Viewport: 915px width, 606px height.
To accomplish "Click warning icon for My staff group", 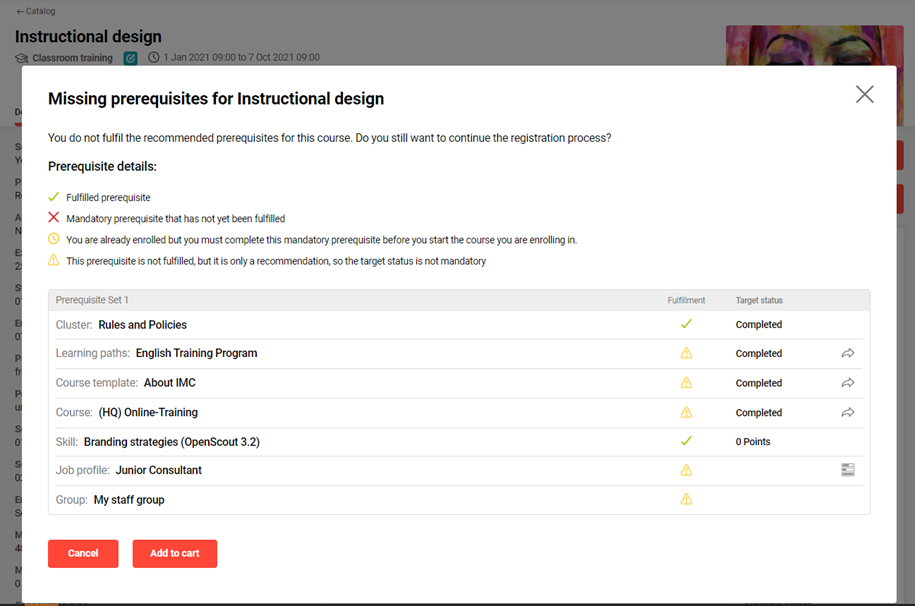I will 686,500.
